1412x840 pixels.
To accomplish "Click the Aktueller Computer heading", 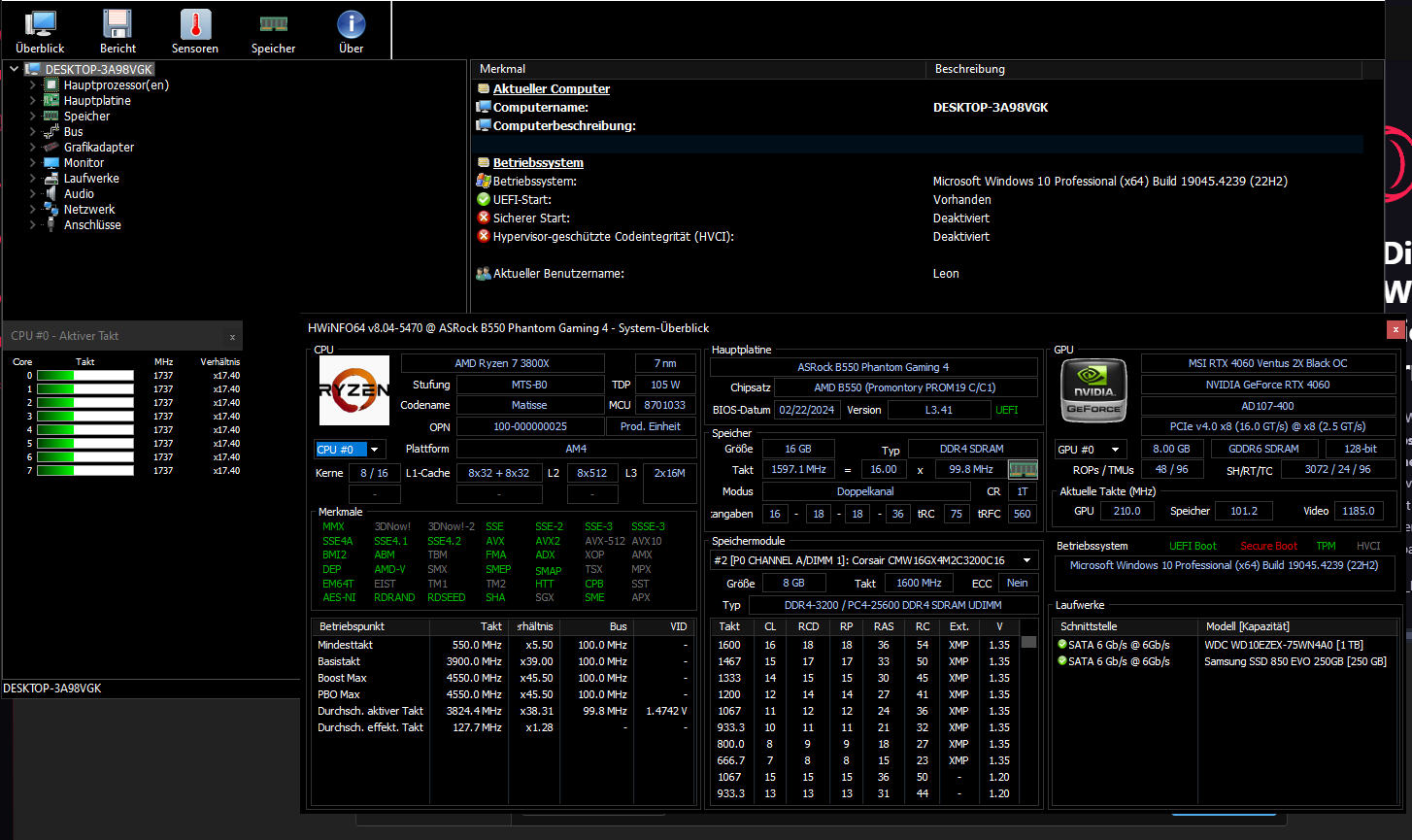I will tap(552, 88).
